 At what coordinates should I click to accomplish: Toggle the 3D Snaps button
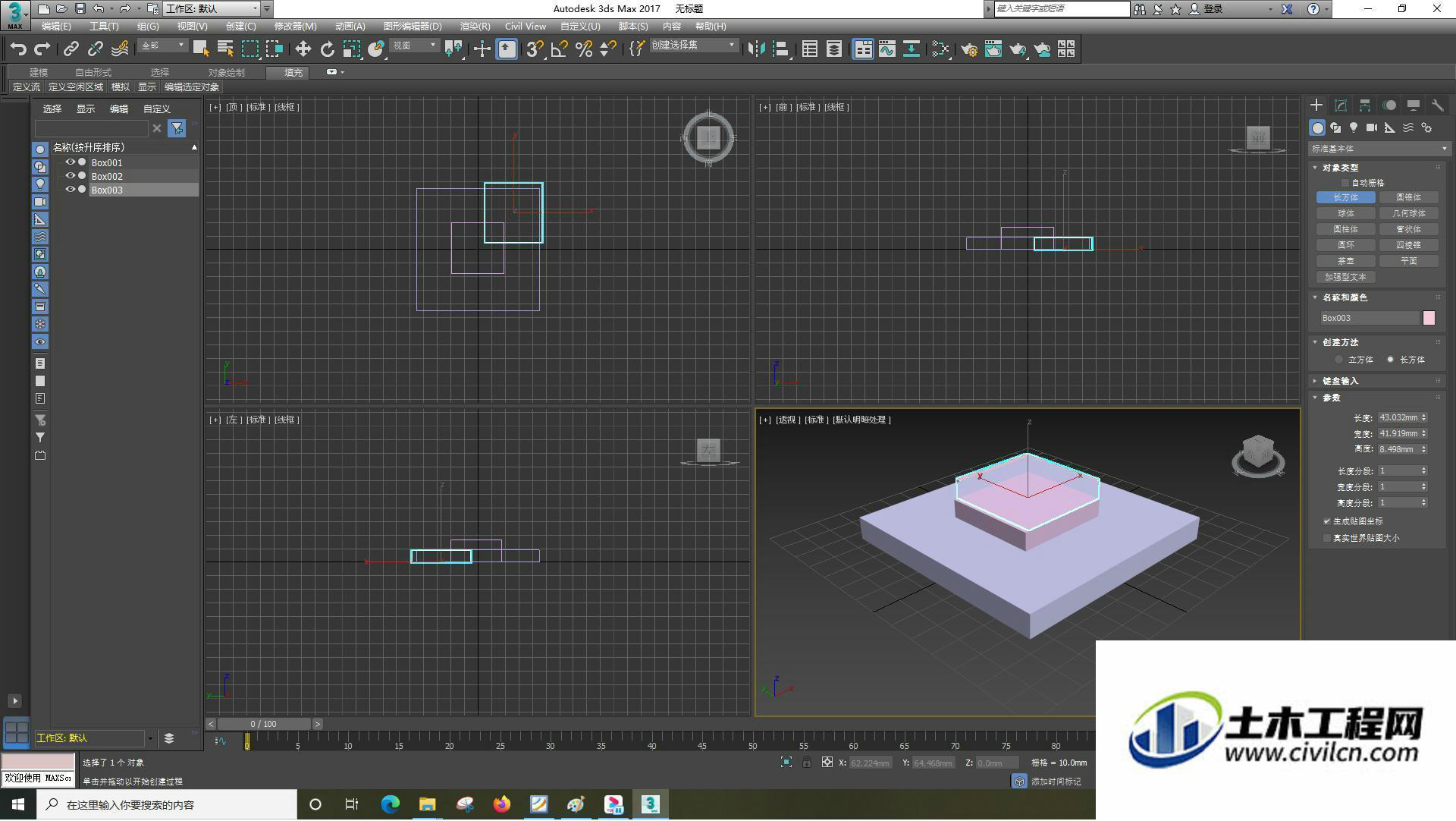point(535,49)
